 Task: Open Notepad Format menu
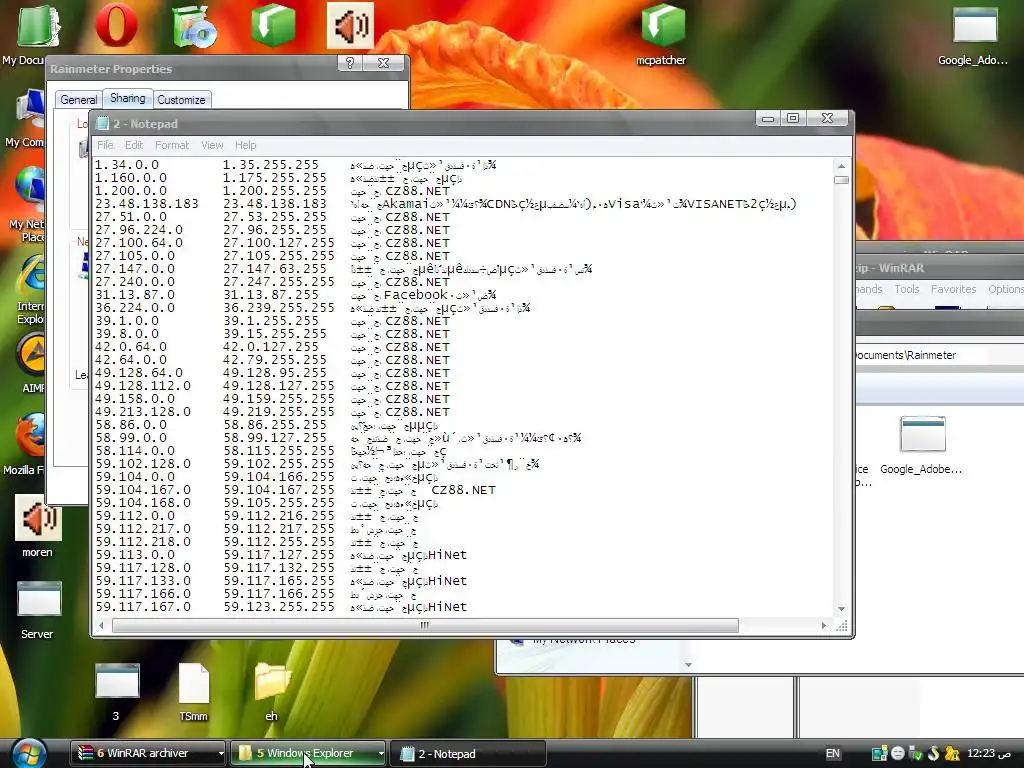click(x=172, y=145)
